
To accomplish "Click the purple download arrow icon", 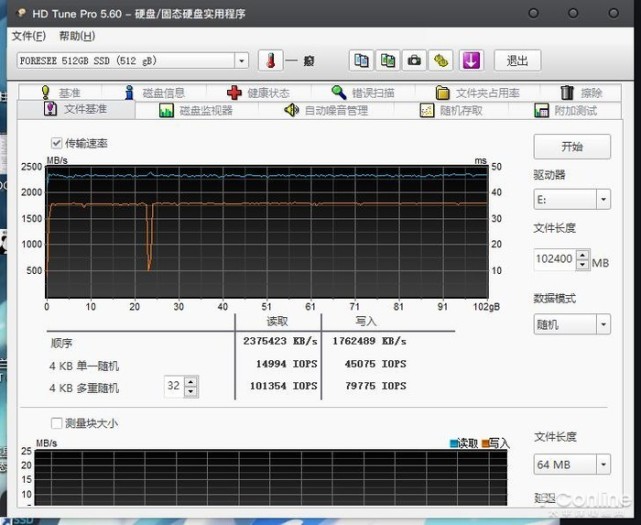I will [x=471, y=61].
